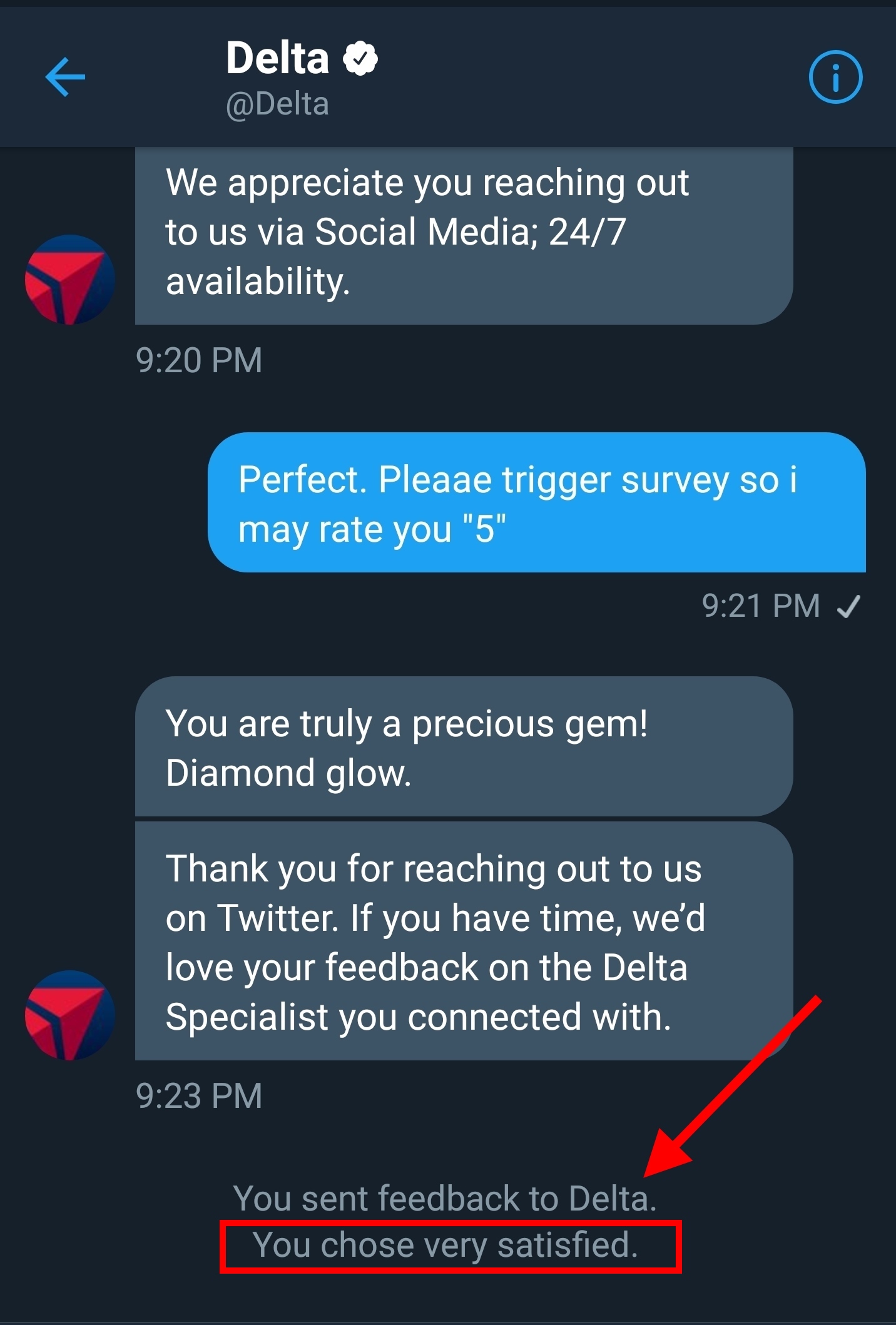Viewport: 896px width, 1325px height.
Task: Tap "Diamond glow." in the gem message
Action: pyautogui.click(x=288, y=773)
